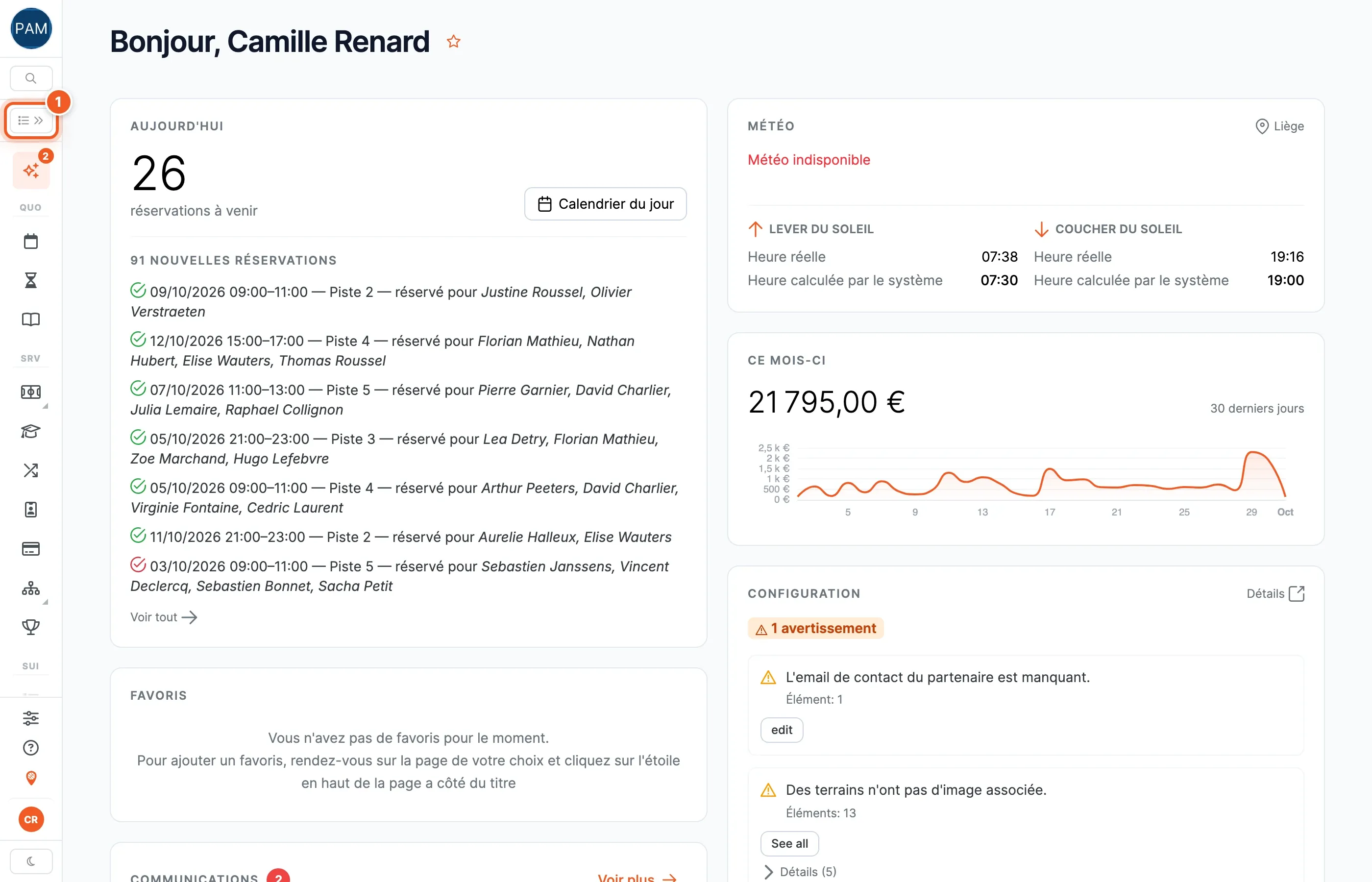The image size is (1372, 882).
Task: Open the shuffle arrows icon in the sidebar
Action: (31, 470)
